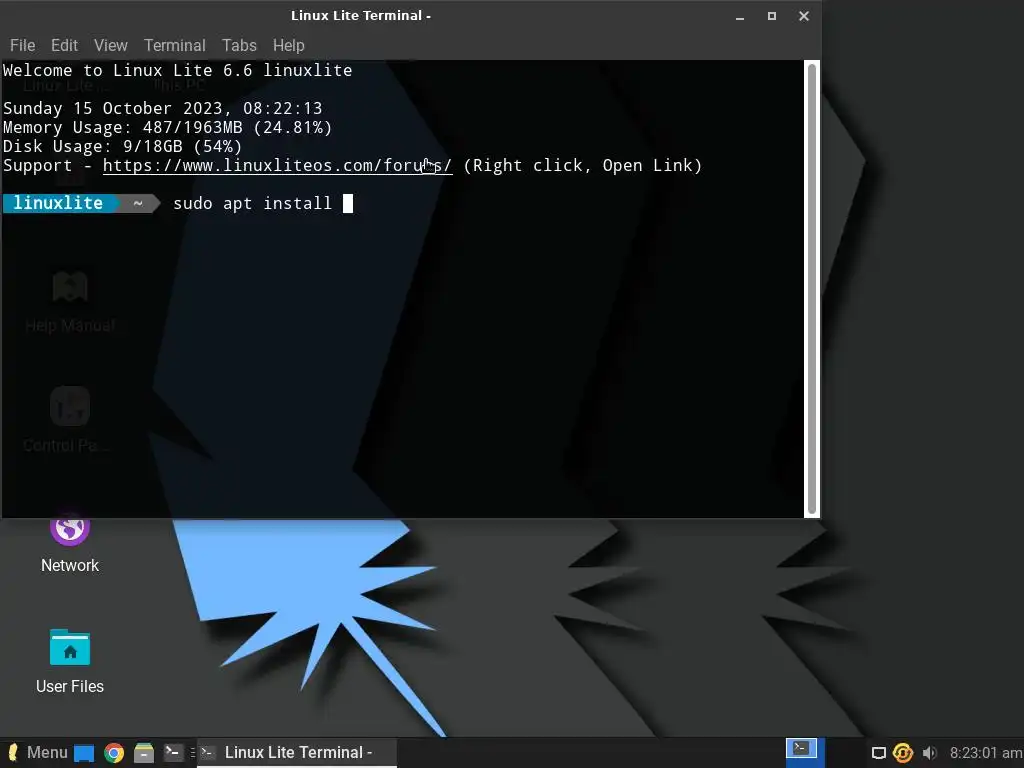The image size is (1024, 768).
Task: Click the linuxliteos.com forums support link
Action: [277, 165]
